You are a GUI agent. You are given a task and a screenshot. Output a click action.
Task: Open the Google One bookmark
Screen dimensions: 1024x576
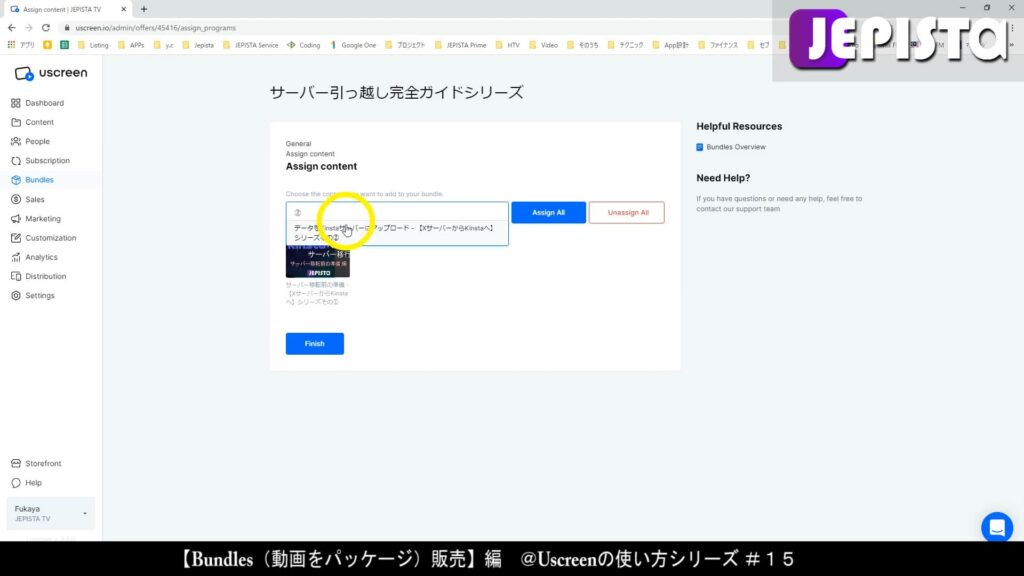coord(353,45)
